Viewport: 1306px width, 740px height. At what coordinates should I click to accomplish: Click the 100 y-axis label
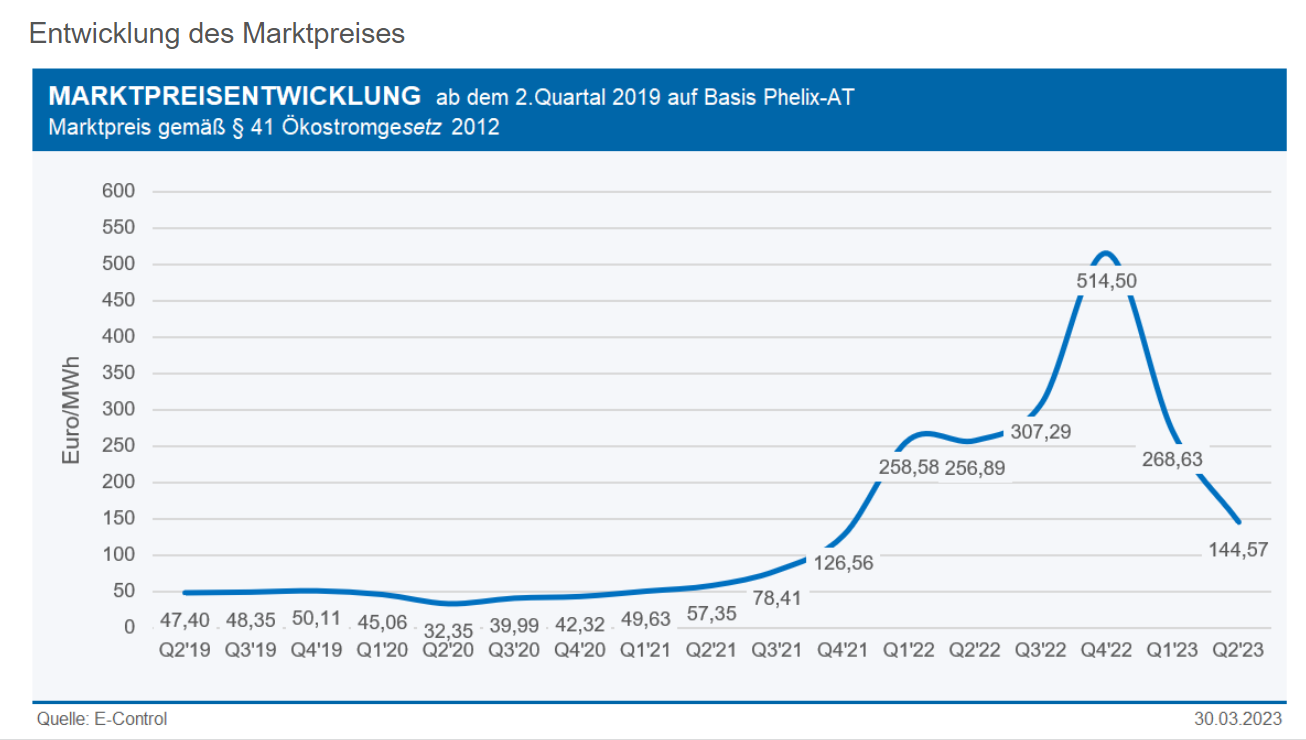(118, 555)
